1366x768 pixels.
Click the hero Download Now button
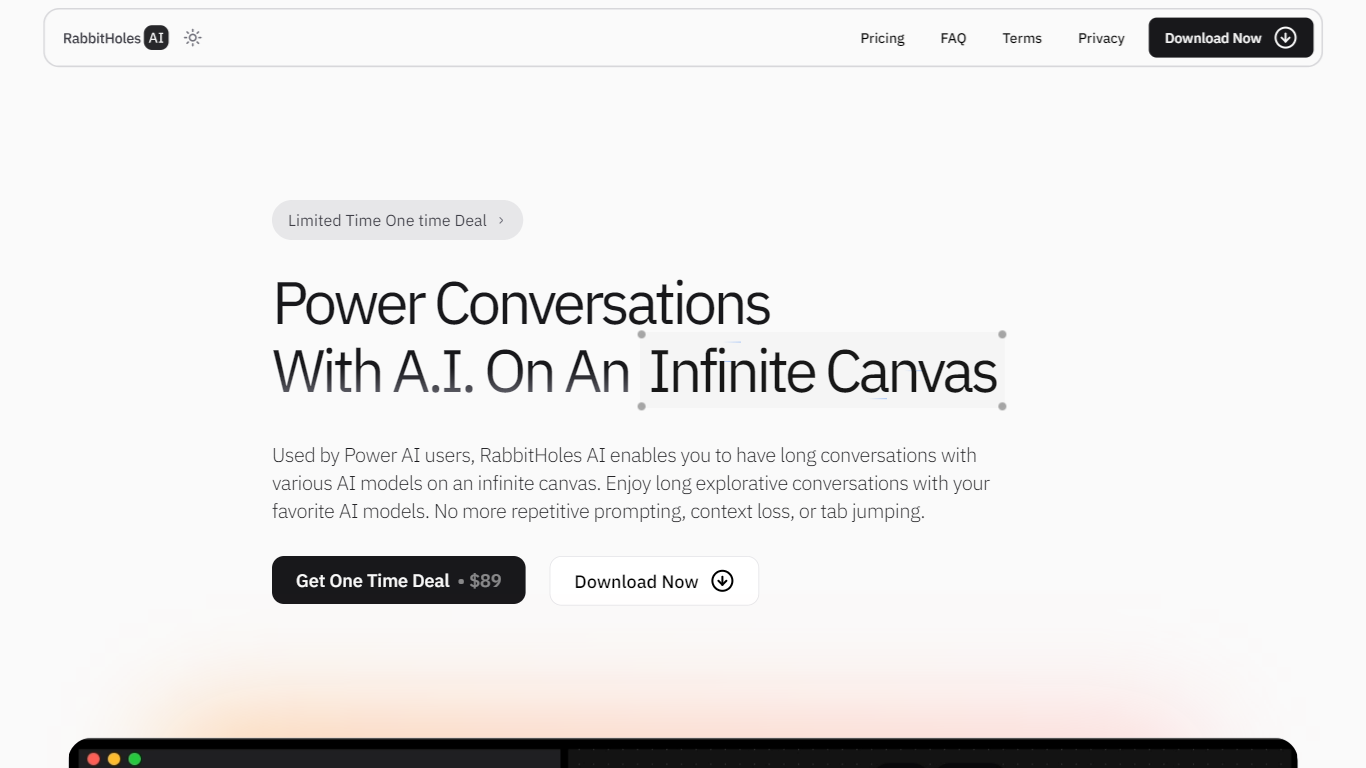click(x=654, y=581)
